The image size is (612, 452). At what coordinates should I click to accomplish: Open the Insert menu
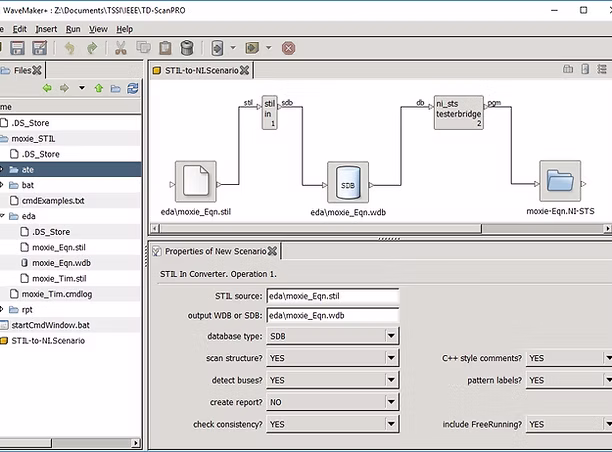point(46,29)
